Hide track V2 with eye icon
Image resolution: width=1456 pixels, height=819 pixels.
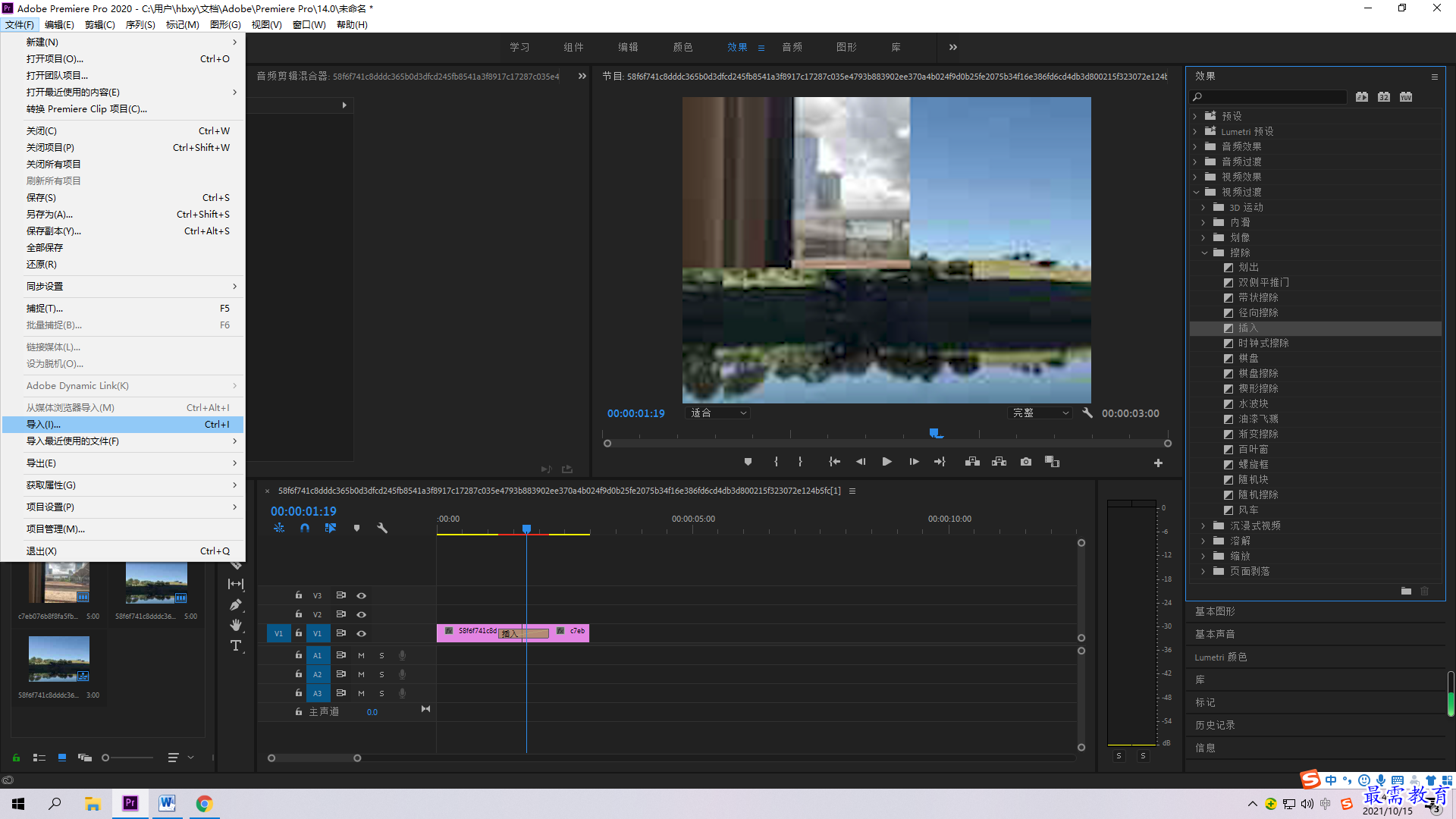pyautogui.click(x=362, y=614)
